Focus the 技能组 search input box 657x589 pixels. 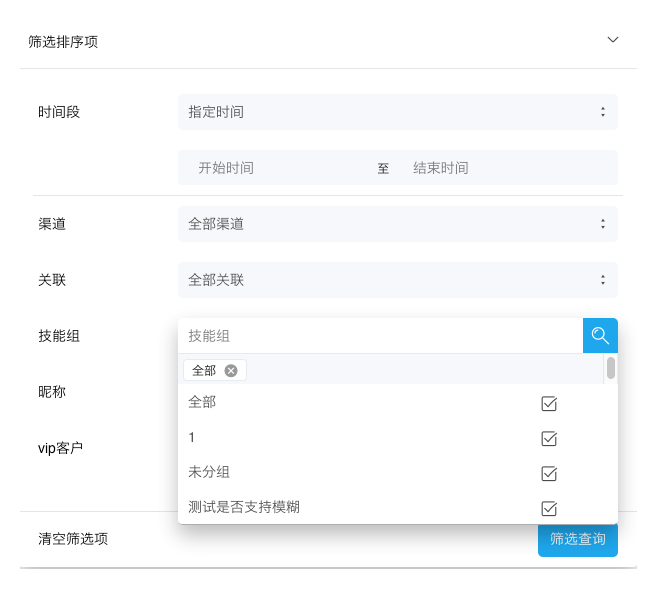pyautogui.click(x=380, y=336)
